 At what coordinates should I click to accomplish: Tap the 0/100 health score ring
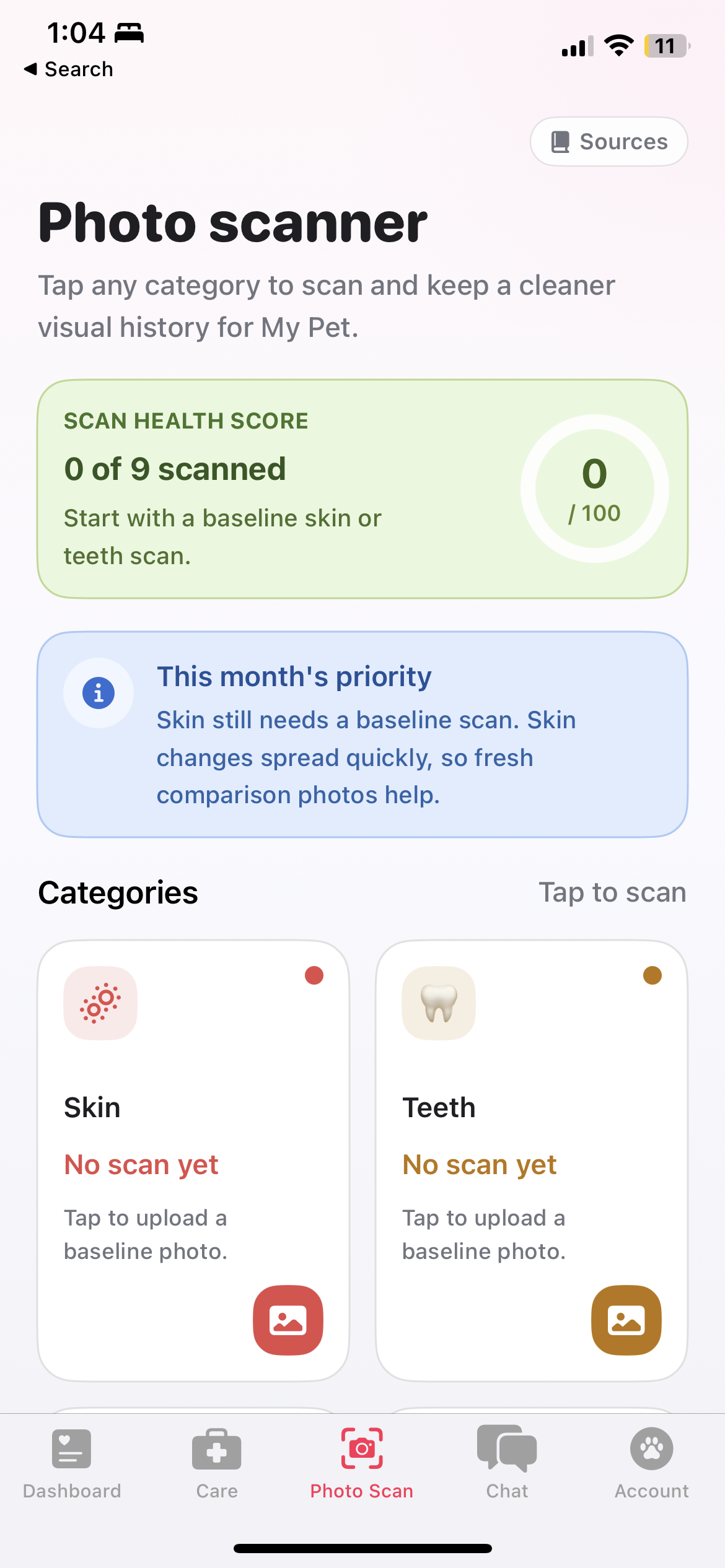pyautogui.click(x=594, y=489)
